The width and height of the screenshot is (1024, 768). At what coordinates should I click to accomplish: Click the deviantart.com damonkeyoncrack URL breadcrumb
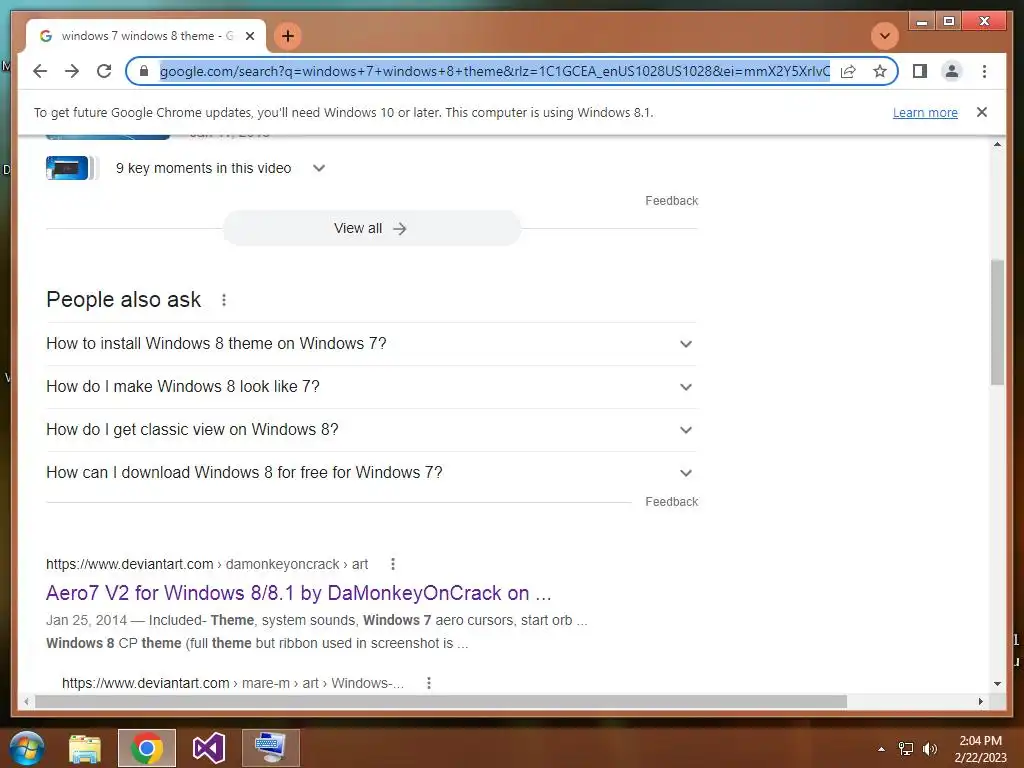tap(207, 564)
